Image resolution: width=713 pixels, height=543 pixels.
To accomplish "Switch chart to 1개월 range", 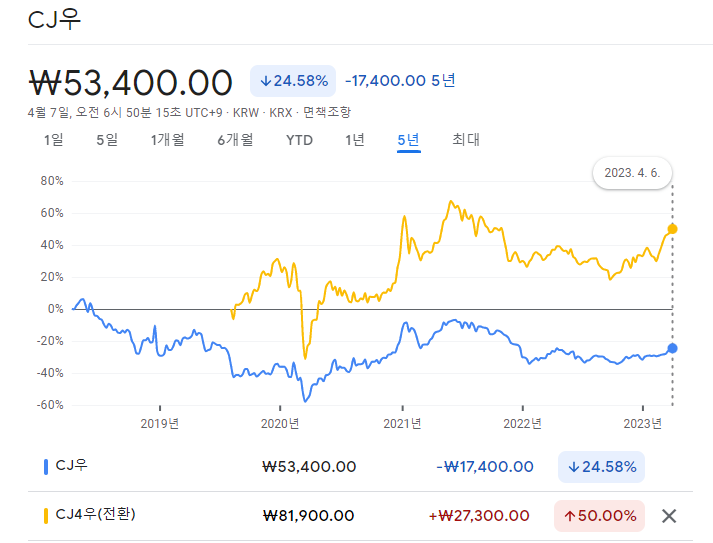I will click(x=167, y=140).
